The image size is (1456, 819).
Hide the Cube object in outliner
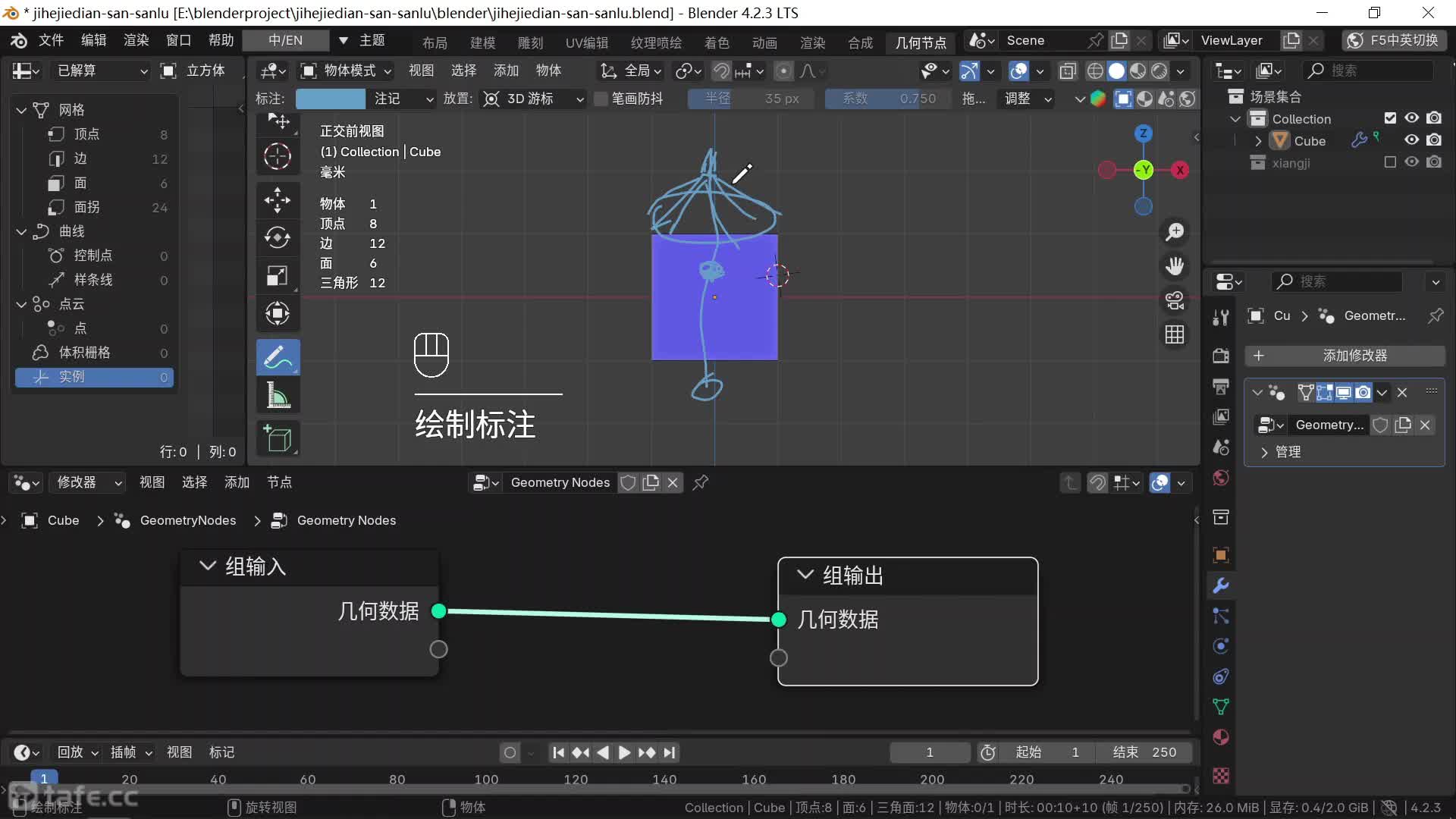[1411, 140]
